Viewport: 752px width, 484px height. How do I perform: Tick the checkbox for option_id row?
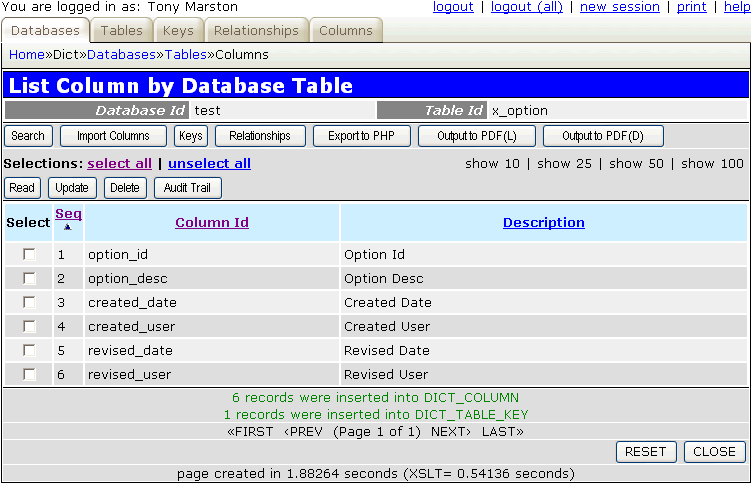(29, 255)
